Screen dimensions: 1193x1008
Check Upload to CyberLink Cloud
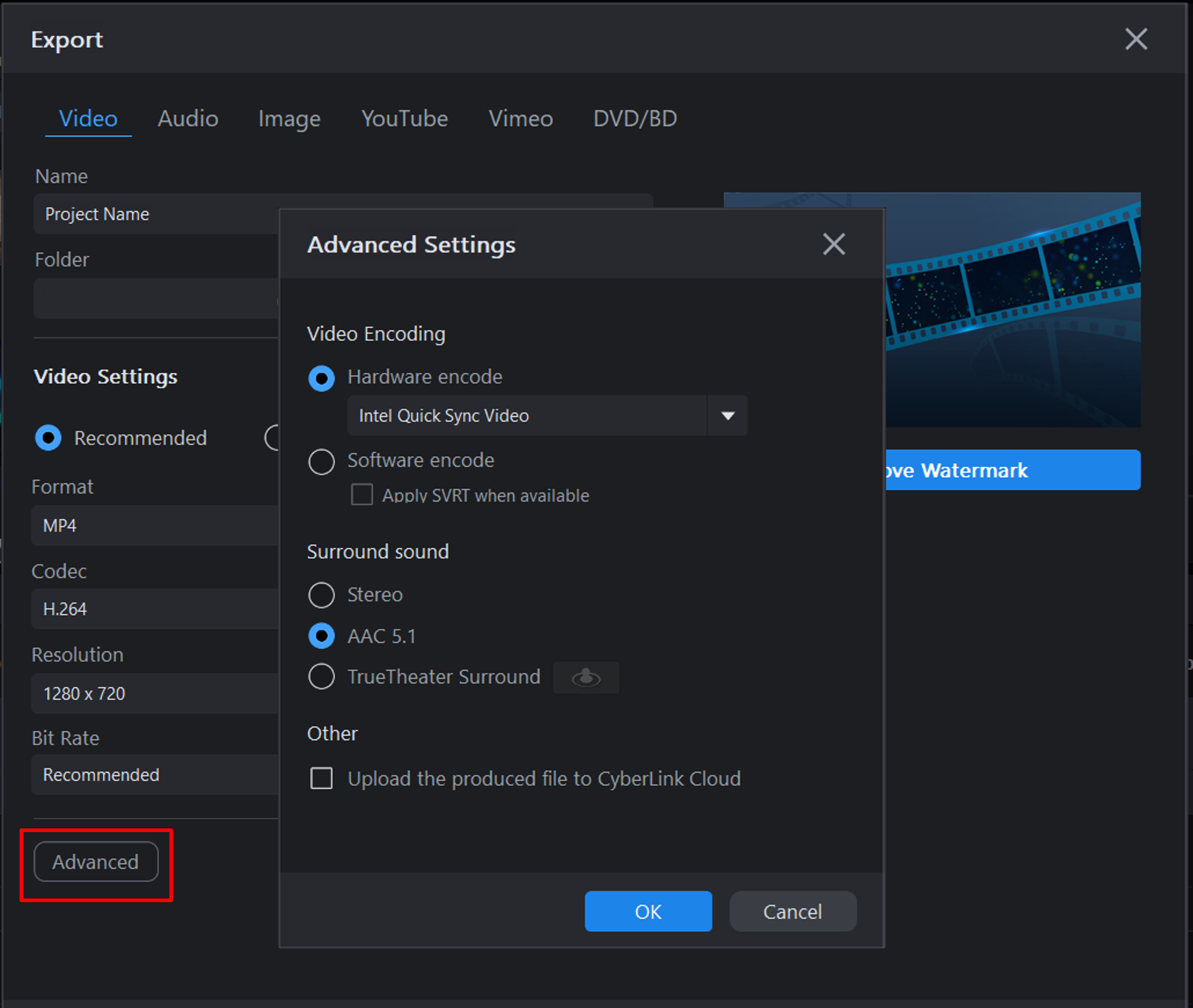321,778
